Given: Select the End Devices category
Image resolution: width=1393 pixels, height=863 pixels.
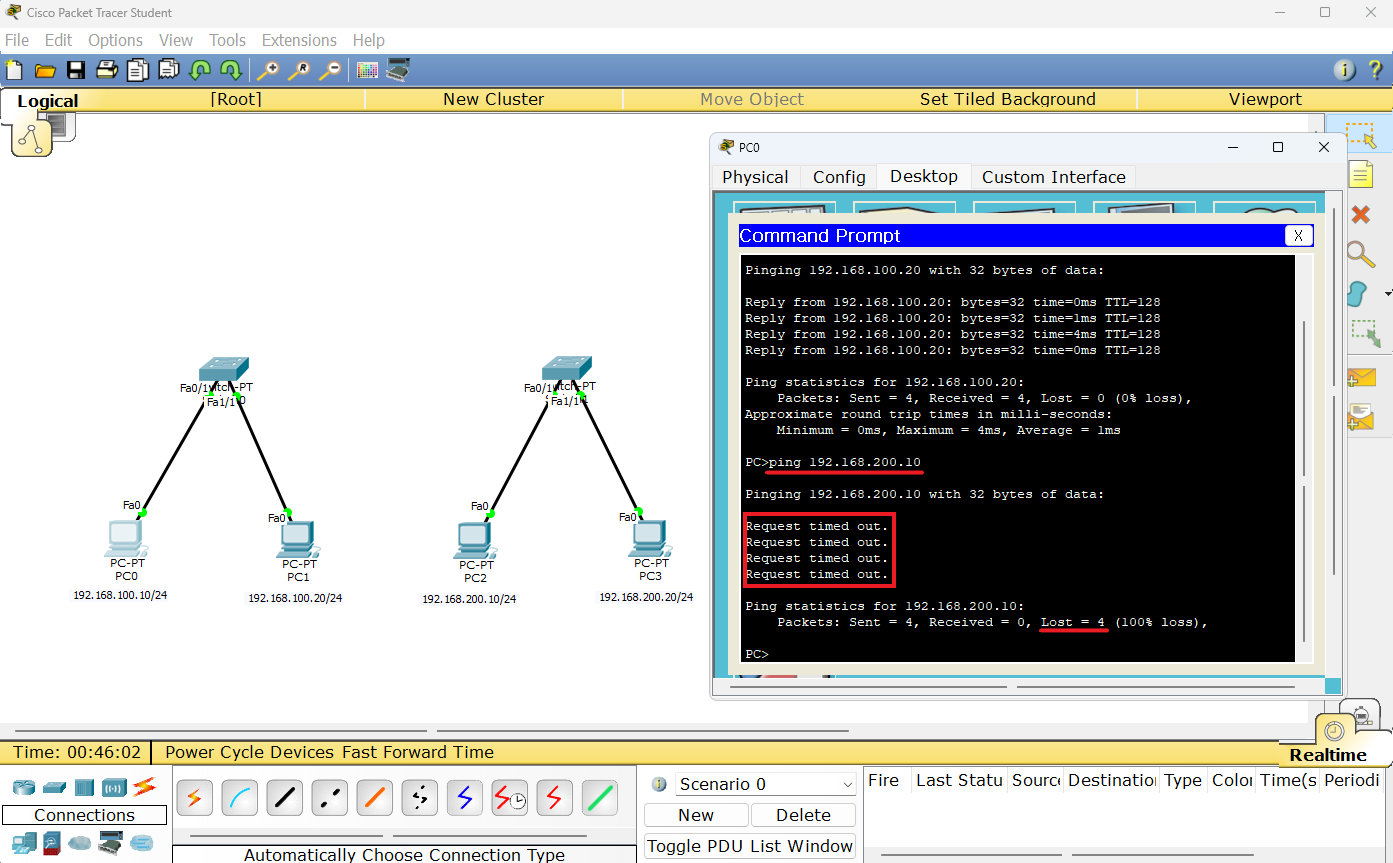Looking at the screenshot, I should point(23,842).
